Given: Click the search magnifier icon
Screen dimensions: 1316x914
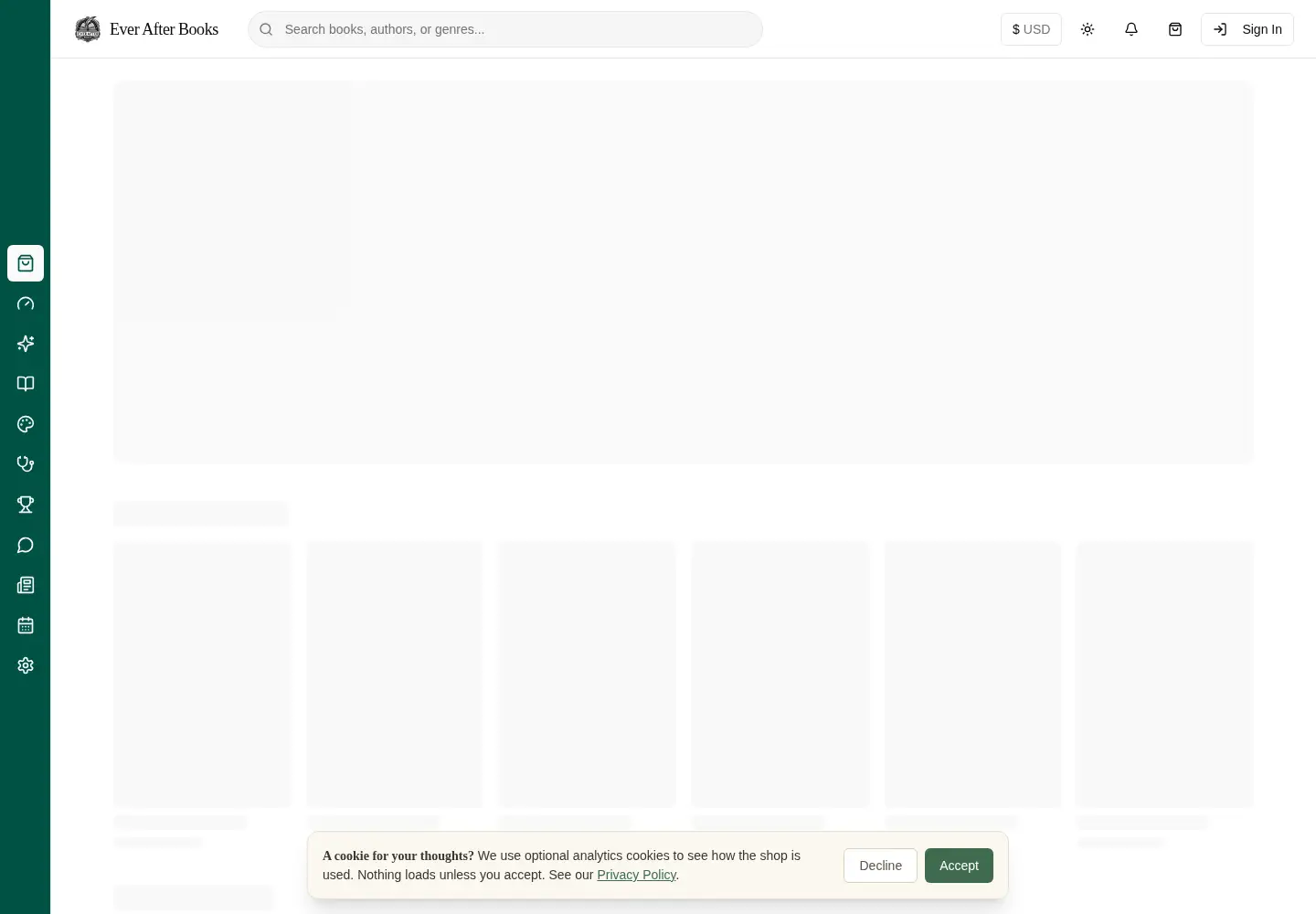Looking at the screenshot, I should point(266,29).
